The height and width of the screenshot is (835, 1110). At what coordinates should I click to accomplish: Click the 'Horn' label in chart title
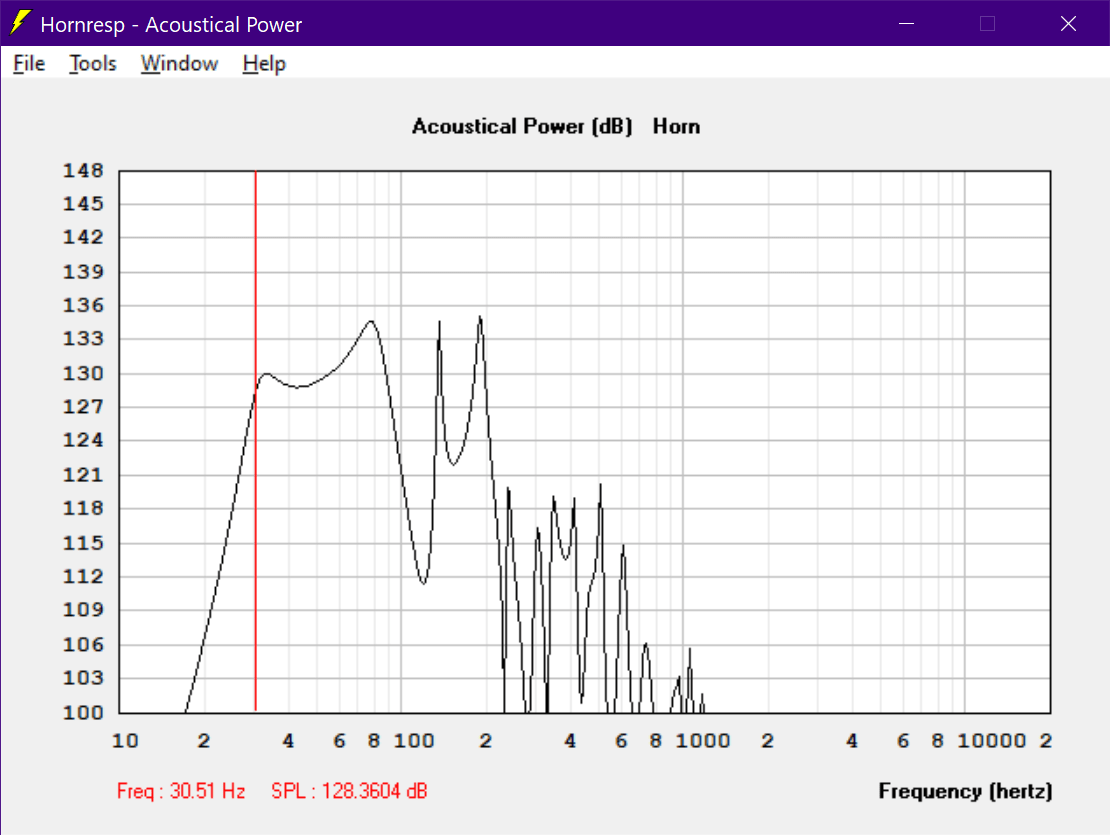pyautogui.click(x=676, y=126)
